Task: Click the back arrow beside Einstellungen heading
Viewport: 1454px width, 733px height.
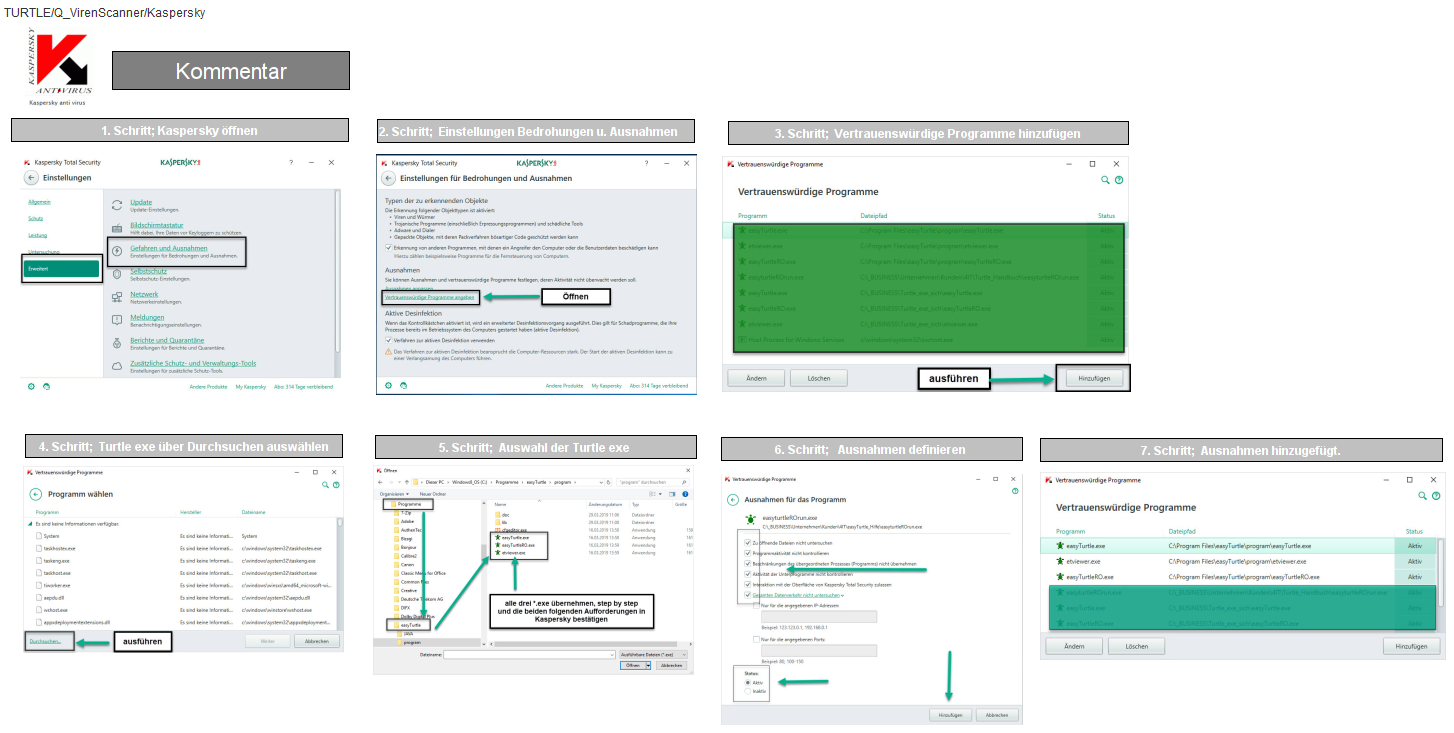Action: pyautogui.click(x=31, y=177)
